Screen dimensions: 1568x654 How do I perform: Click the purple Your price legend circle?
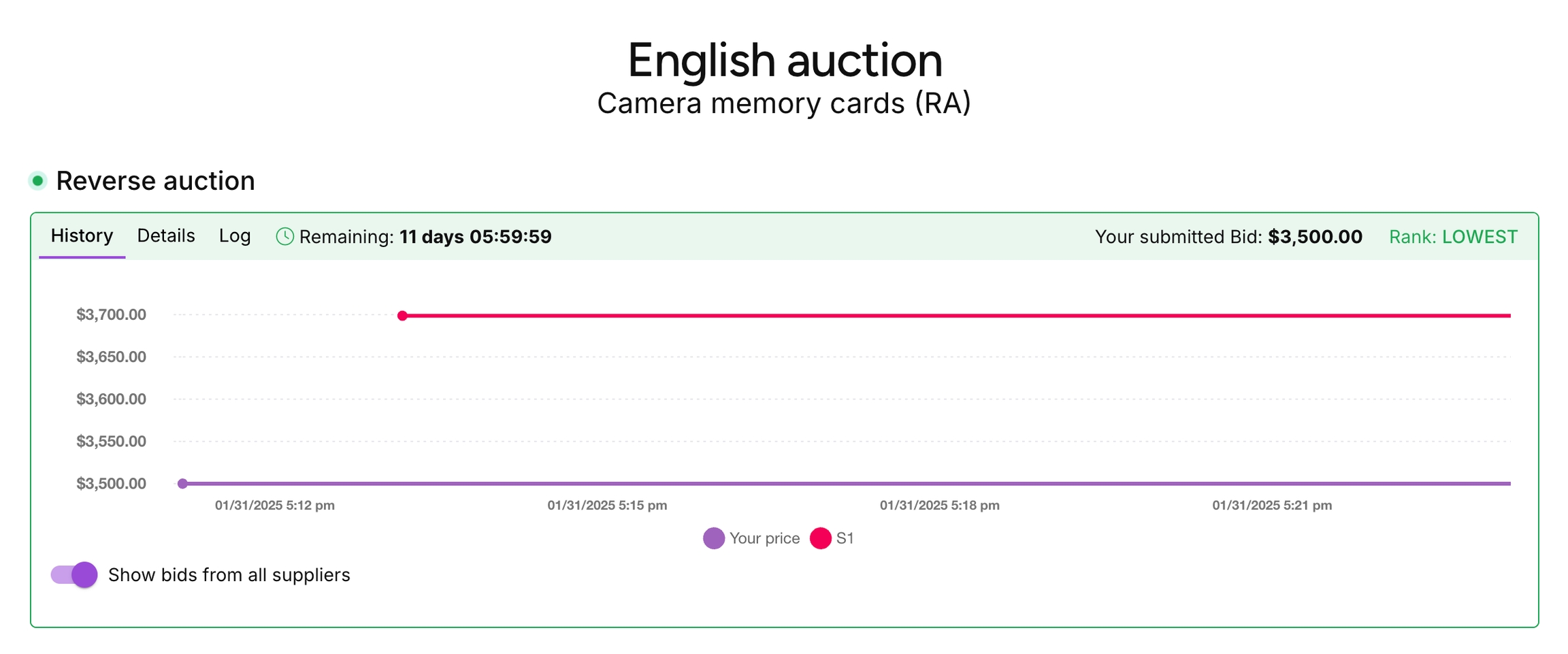tap(713, 538)
